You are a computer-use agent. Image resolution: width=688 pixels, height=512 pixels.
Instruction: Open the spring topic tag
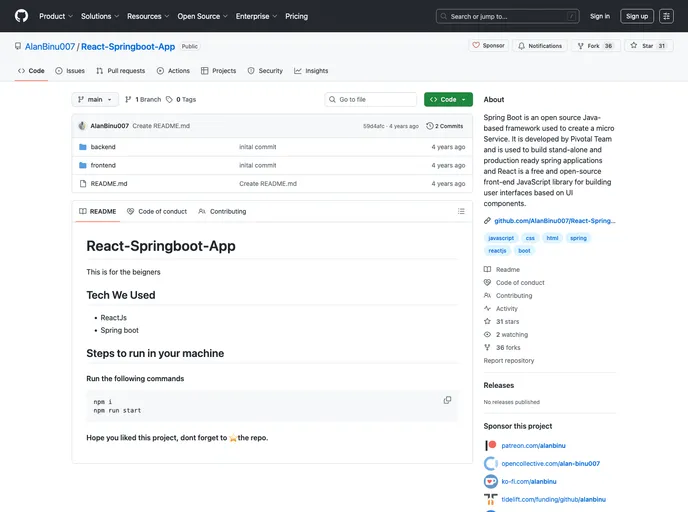click(578, 238)
